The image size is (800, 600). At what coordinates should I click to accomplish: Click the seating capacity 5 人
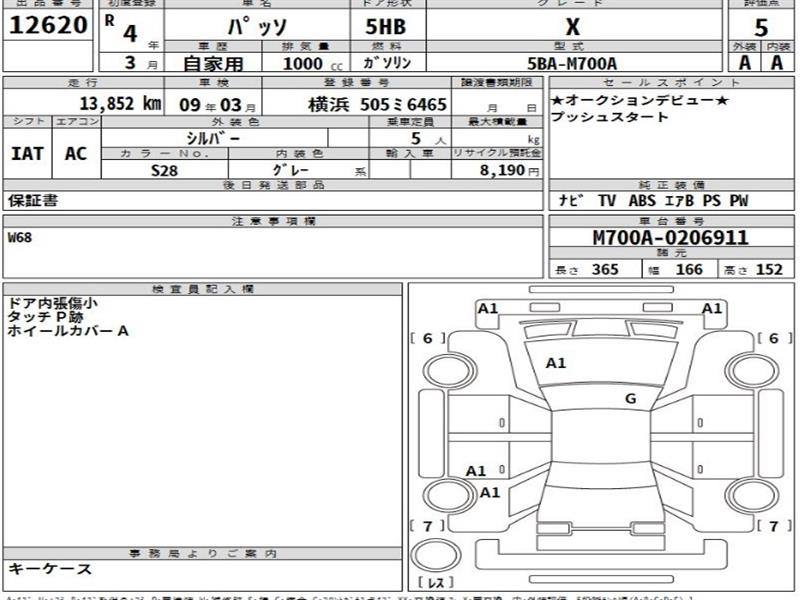[x=428, y=138]
